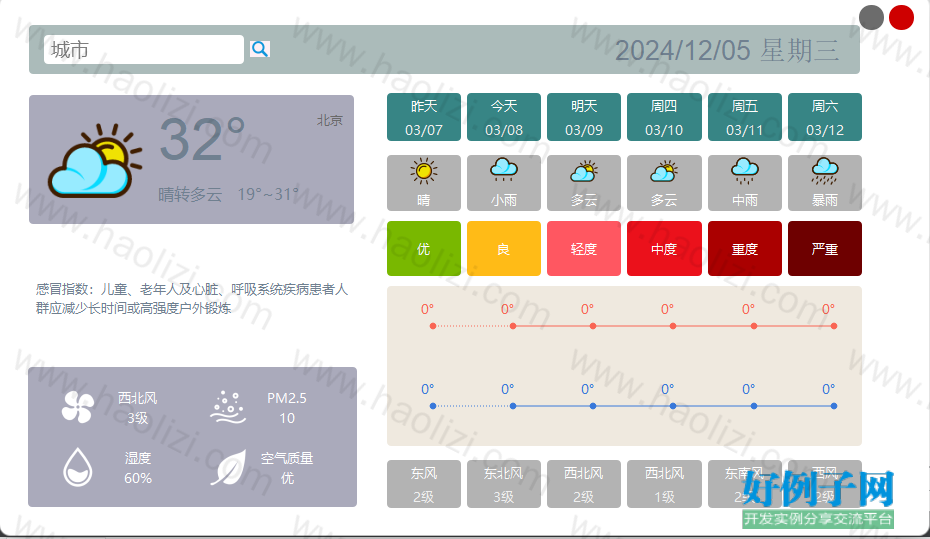Image resolution: width=930 pixels, height=539 pixels.
Task: Click the 2024/12/05 星期三 date text
Action: point(727,50)
